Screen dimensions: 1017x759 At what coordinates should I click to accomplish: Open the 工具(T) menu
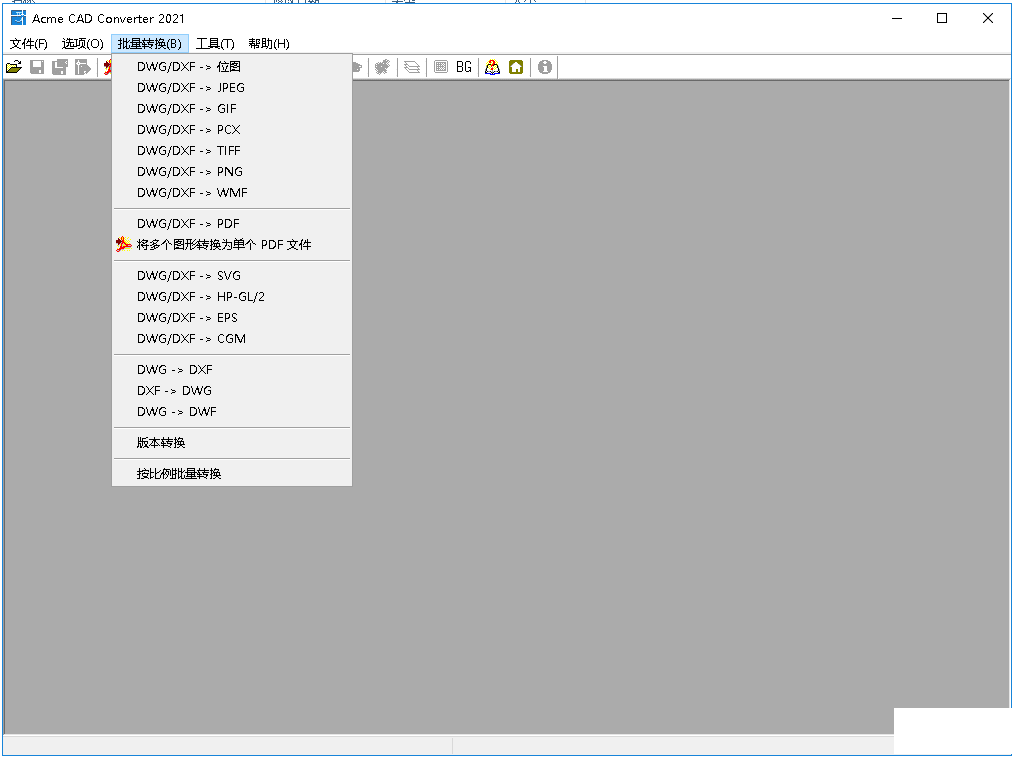click(215, 43)
